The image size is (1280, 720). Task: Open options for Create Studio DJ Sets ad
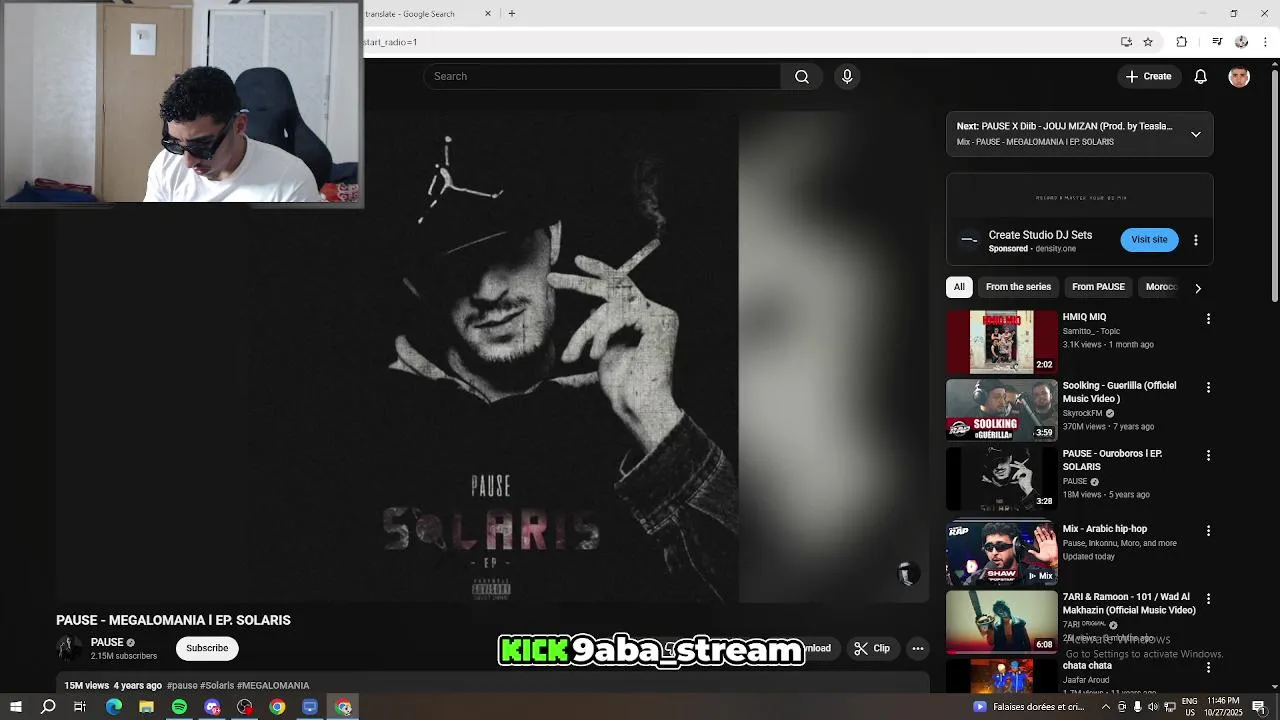pos(1196,241)
